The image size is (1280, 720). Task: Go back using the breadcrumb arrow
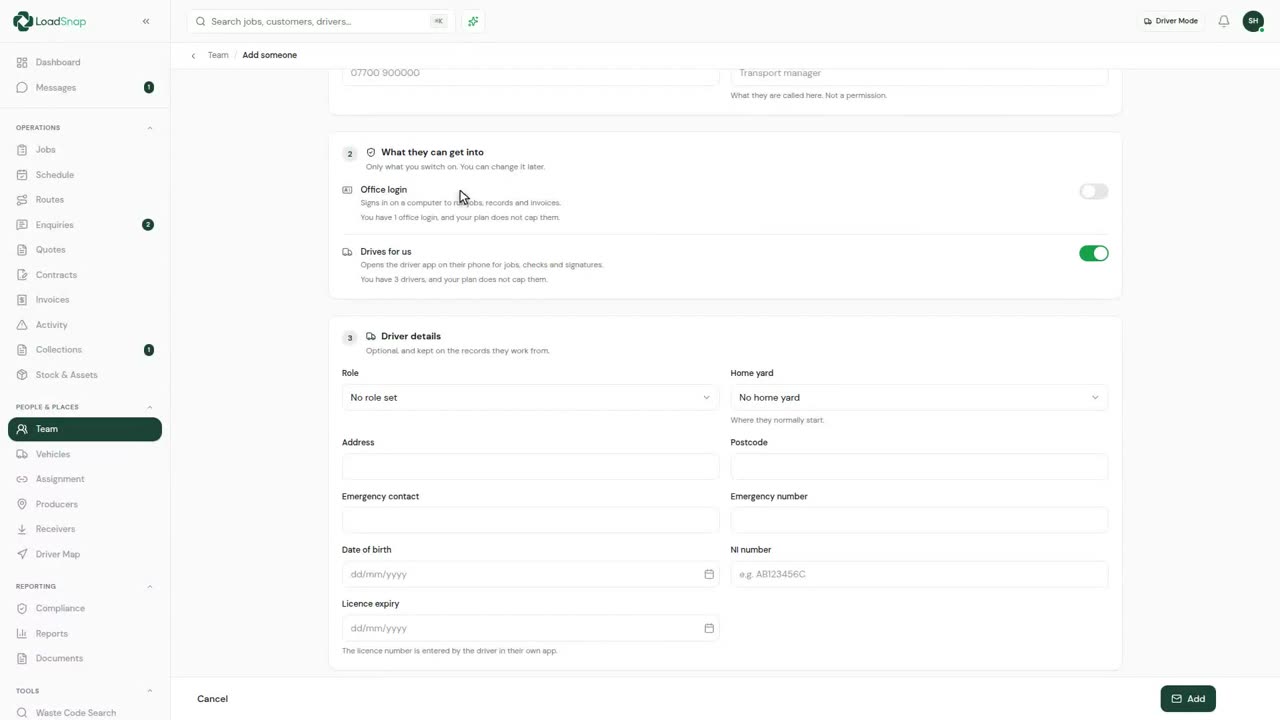193,55
